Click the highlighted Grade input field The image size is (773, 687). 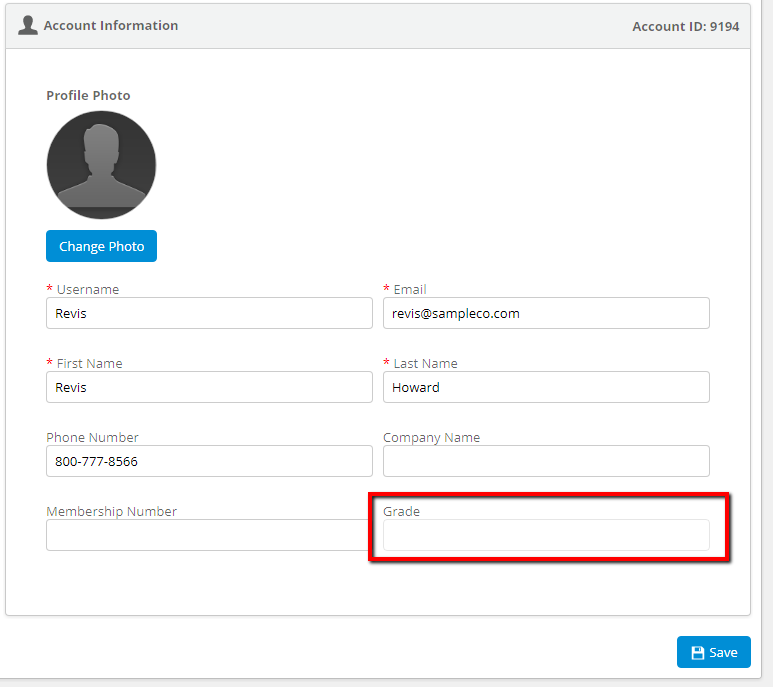(x=546, y=535)
